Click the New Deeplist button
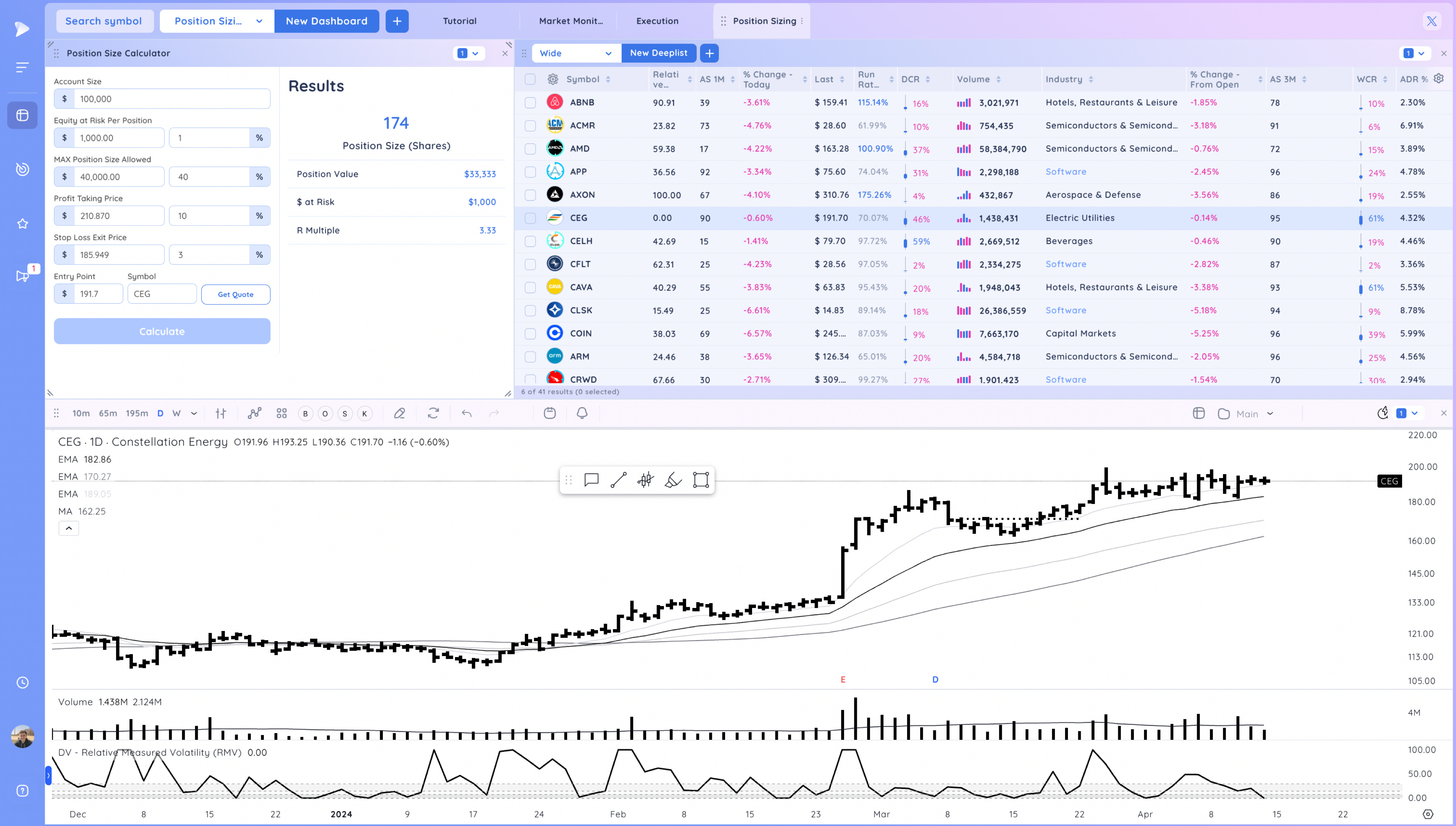 (x=658, y=53)
